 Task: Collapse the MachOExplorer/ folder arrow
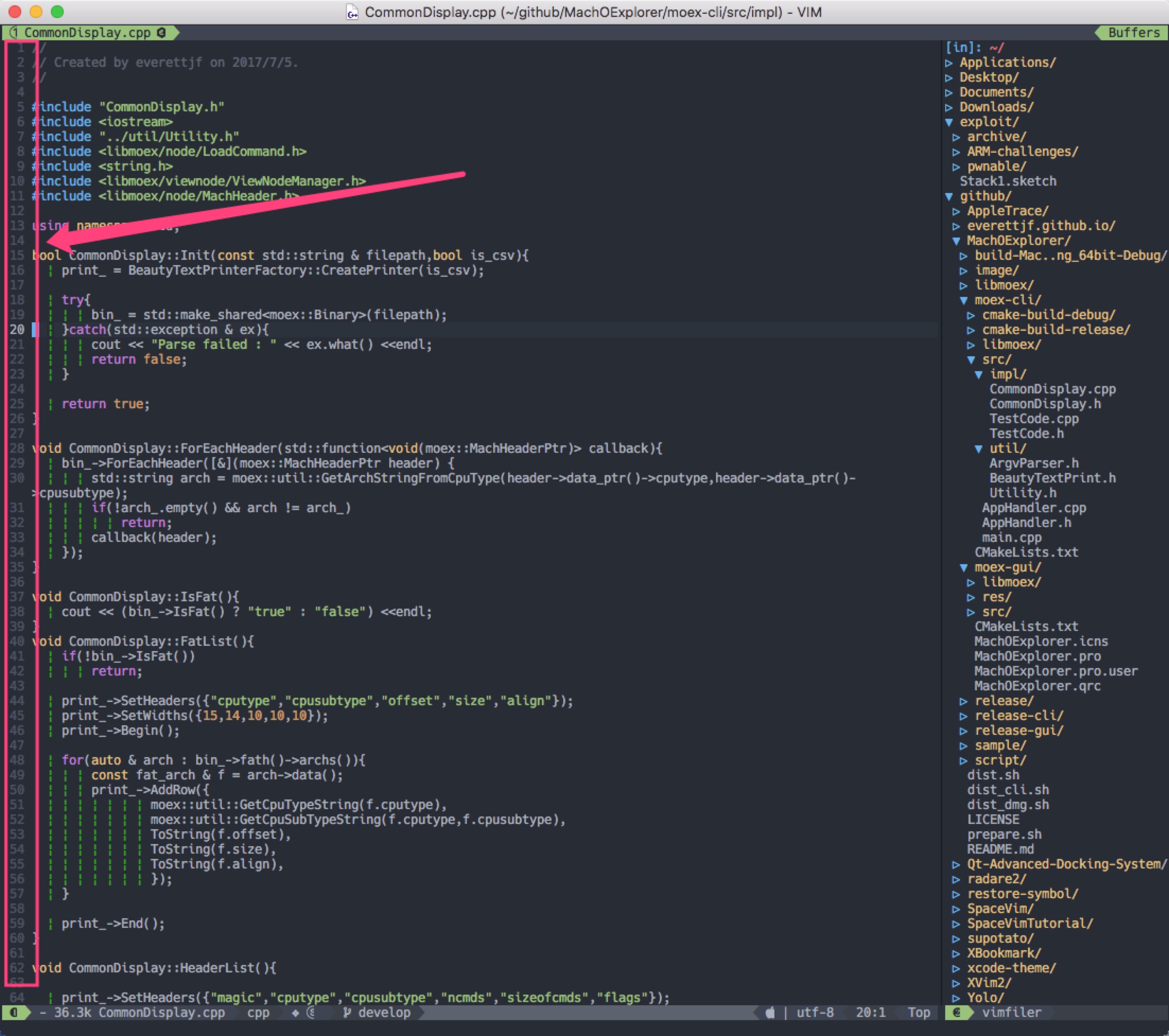click(x=956, y=241)
